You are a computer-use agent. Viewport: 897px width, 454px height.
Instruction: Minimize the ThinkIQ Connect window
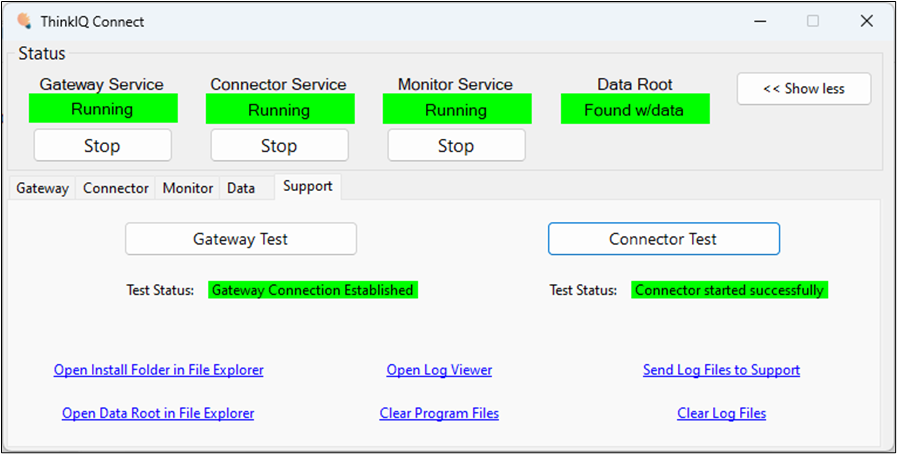[760, 21]
